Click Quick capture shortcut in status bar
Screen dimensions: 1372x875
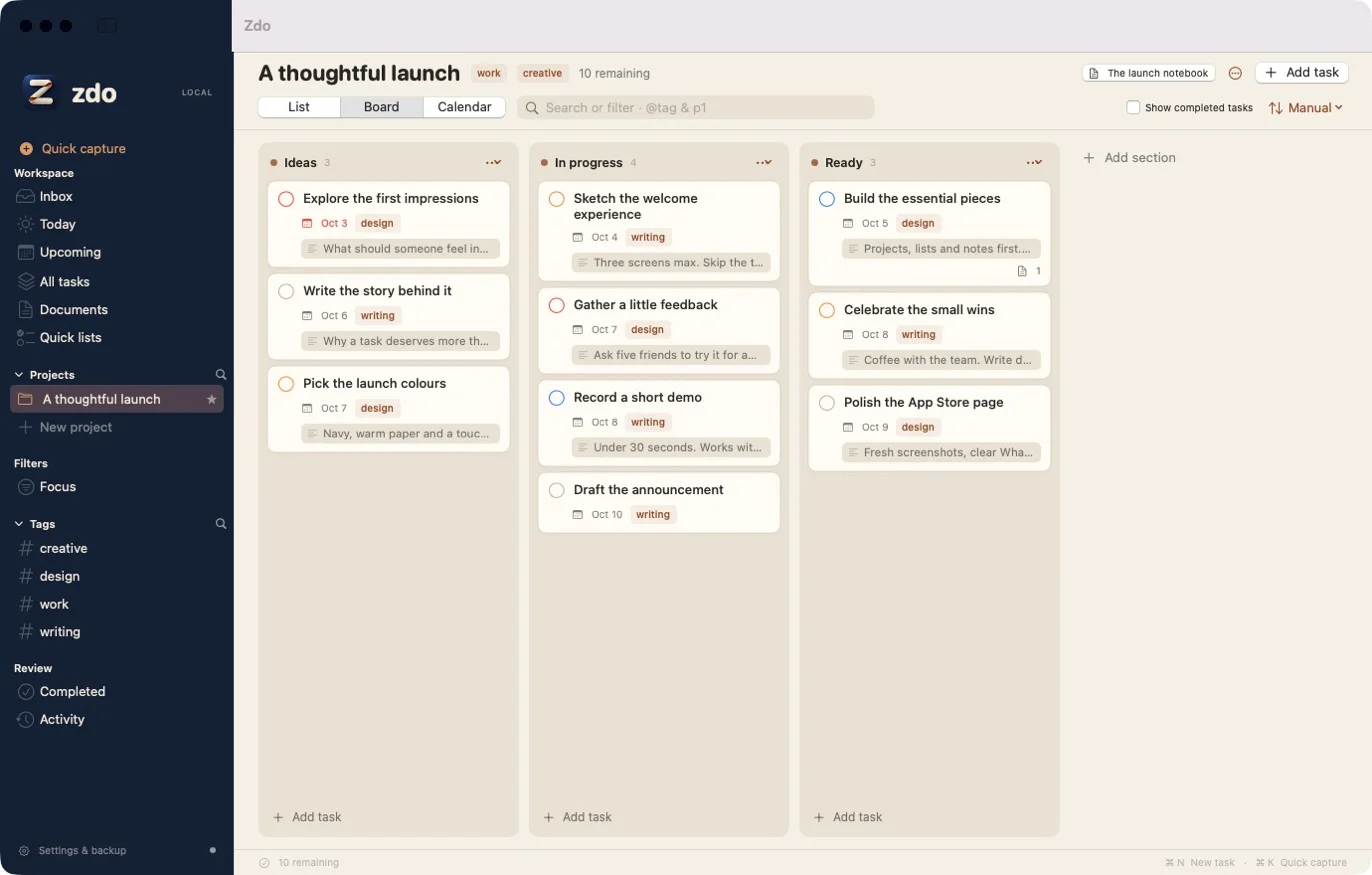(1300, 862)
